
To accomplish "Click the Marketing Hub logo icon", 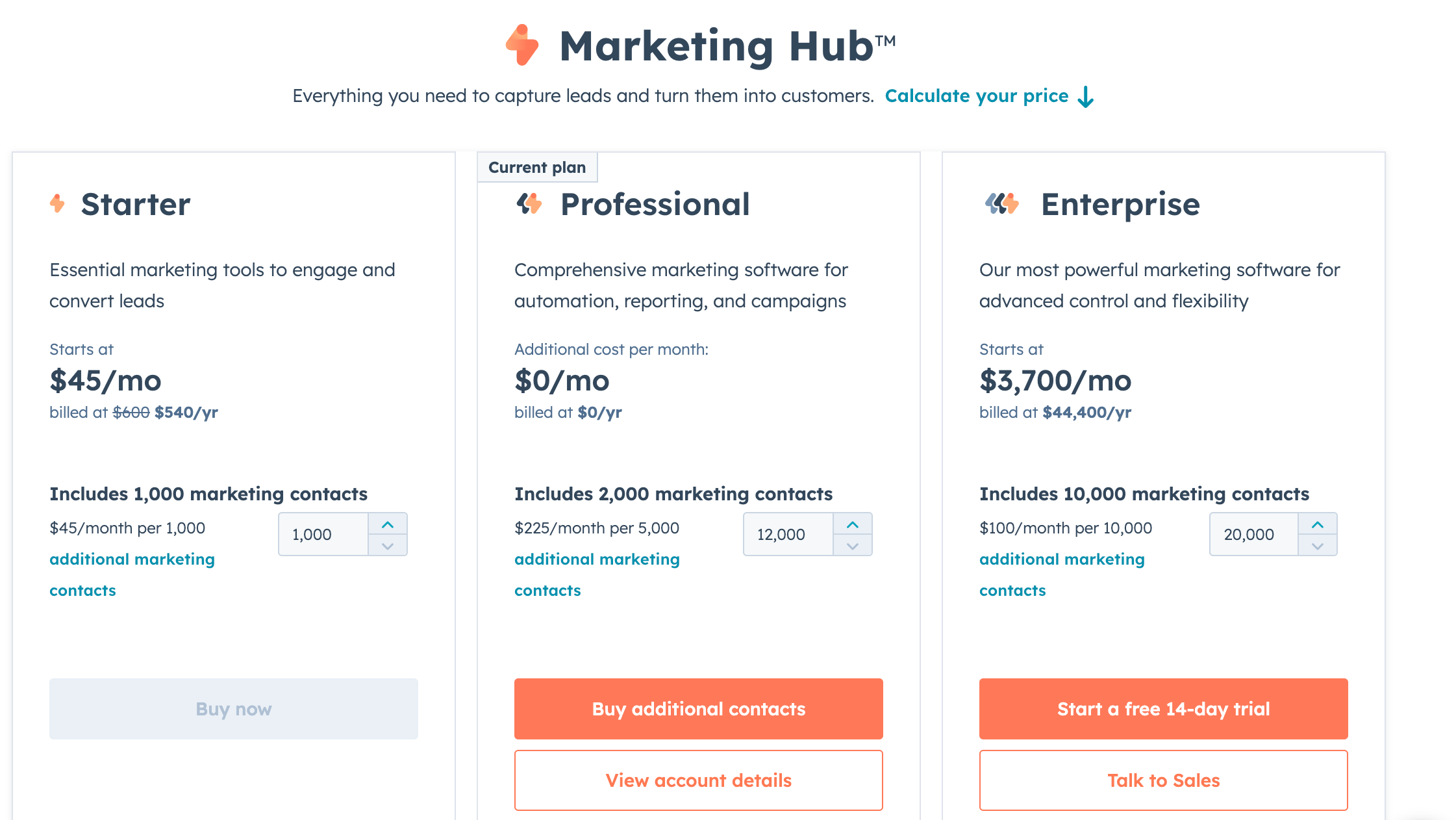I will [522, 45].
